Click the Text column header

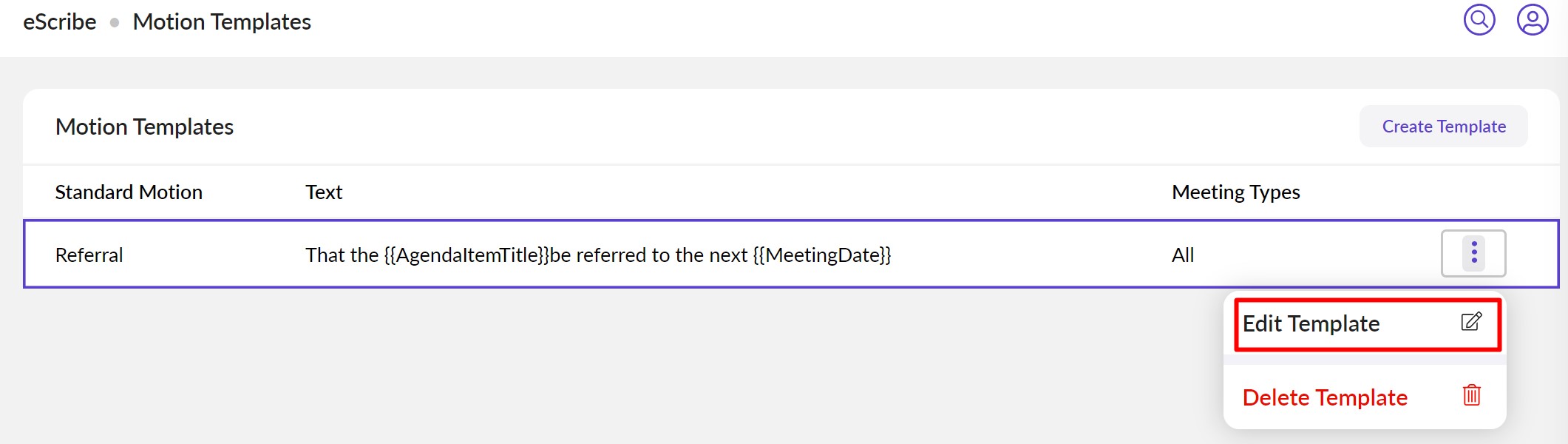324,192
